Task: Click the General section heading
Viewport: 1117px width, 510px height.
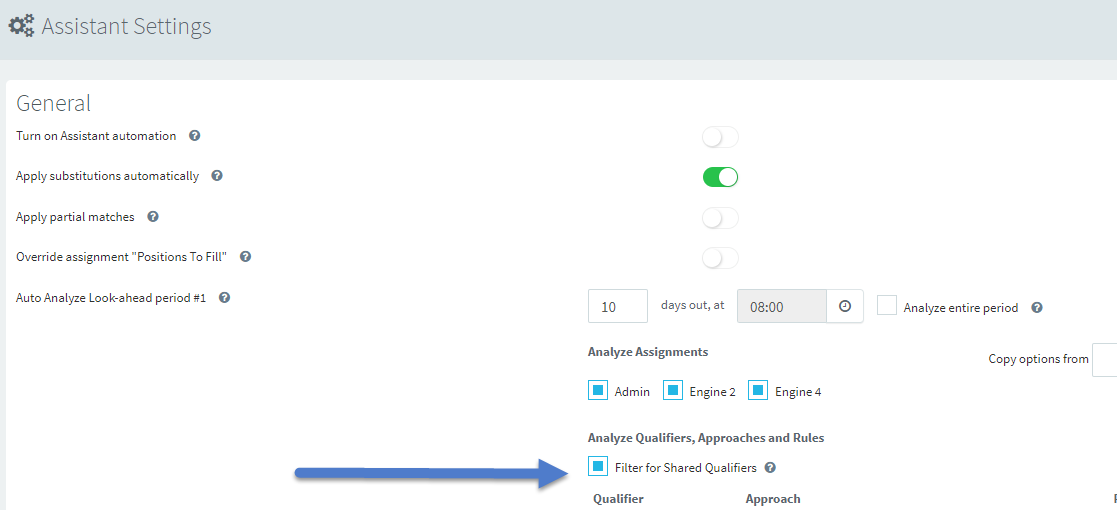Action: pyautogui.click(x=53, y=103)
